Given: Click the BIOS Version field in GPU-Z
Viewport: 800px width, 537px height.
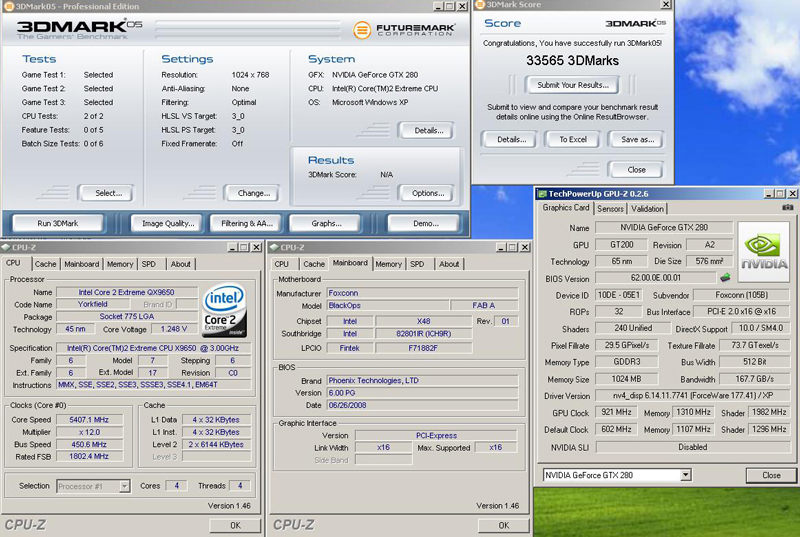Looking at the screenshot, I should pos(656,278).
